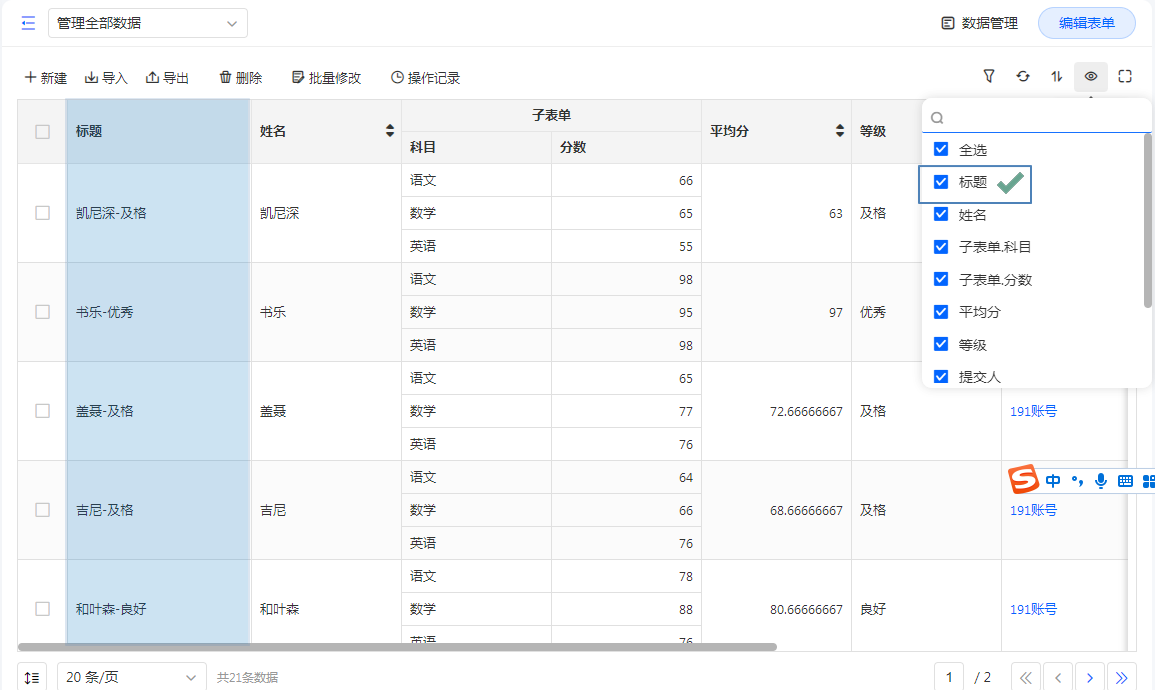Switch to 数据管理 tab
Screen dimensions: 1155x690
tap(979, 23)
